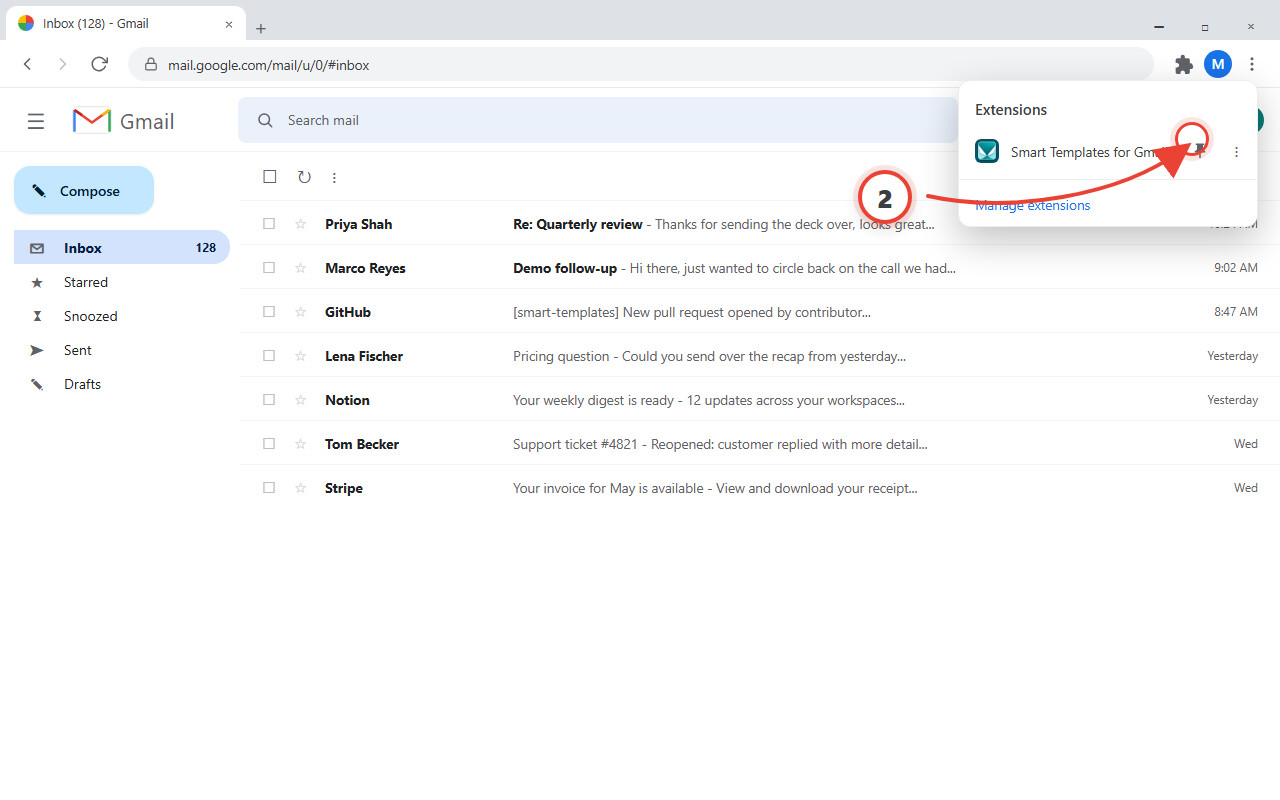The image size is (1280, 800).
Task: Star the GitHub email
Action: 300,312
